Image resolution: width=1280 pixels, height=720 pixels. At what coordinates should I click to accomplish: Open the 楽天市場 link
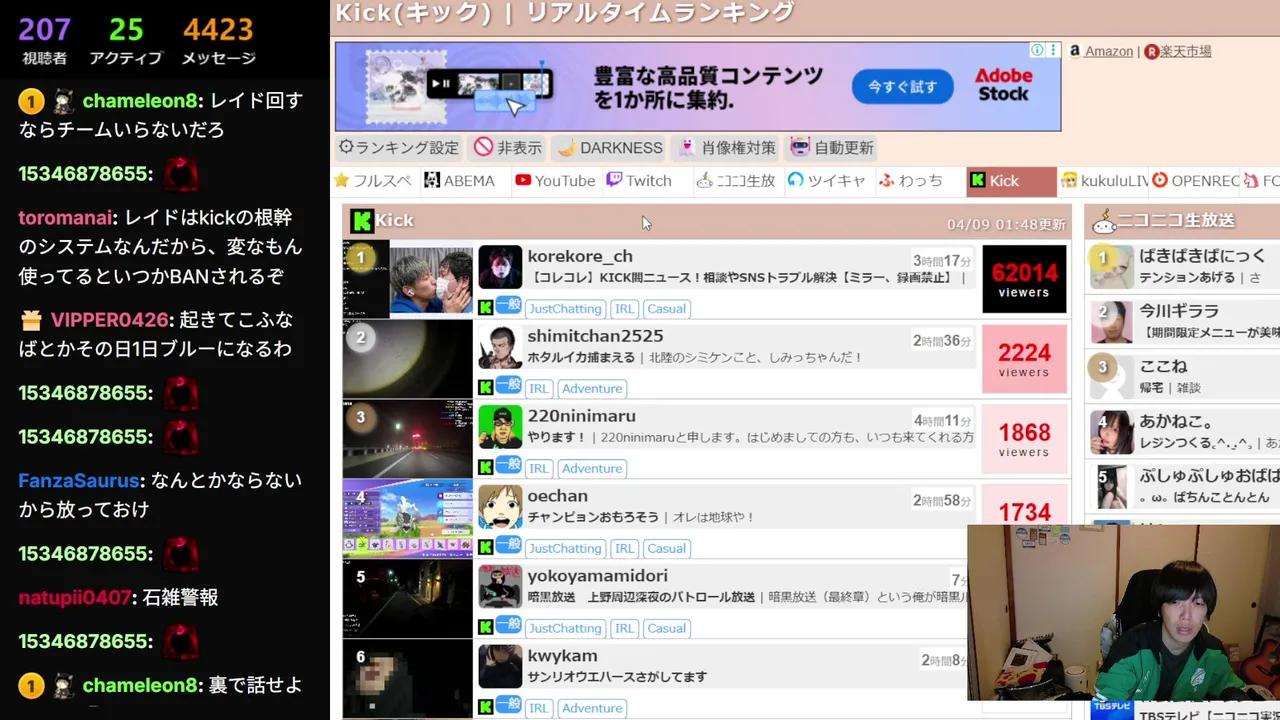(1185, 51)
